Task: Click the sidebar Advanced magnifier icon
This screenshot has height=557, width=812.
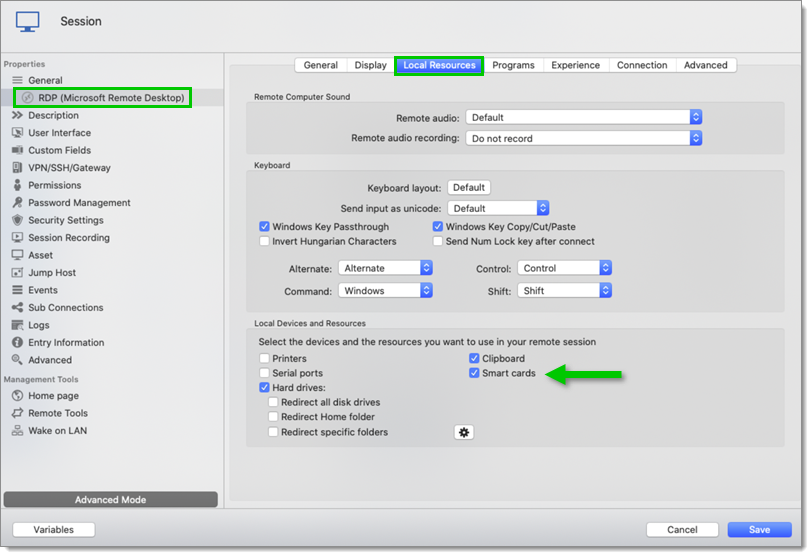Action: (18, 360)
